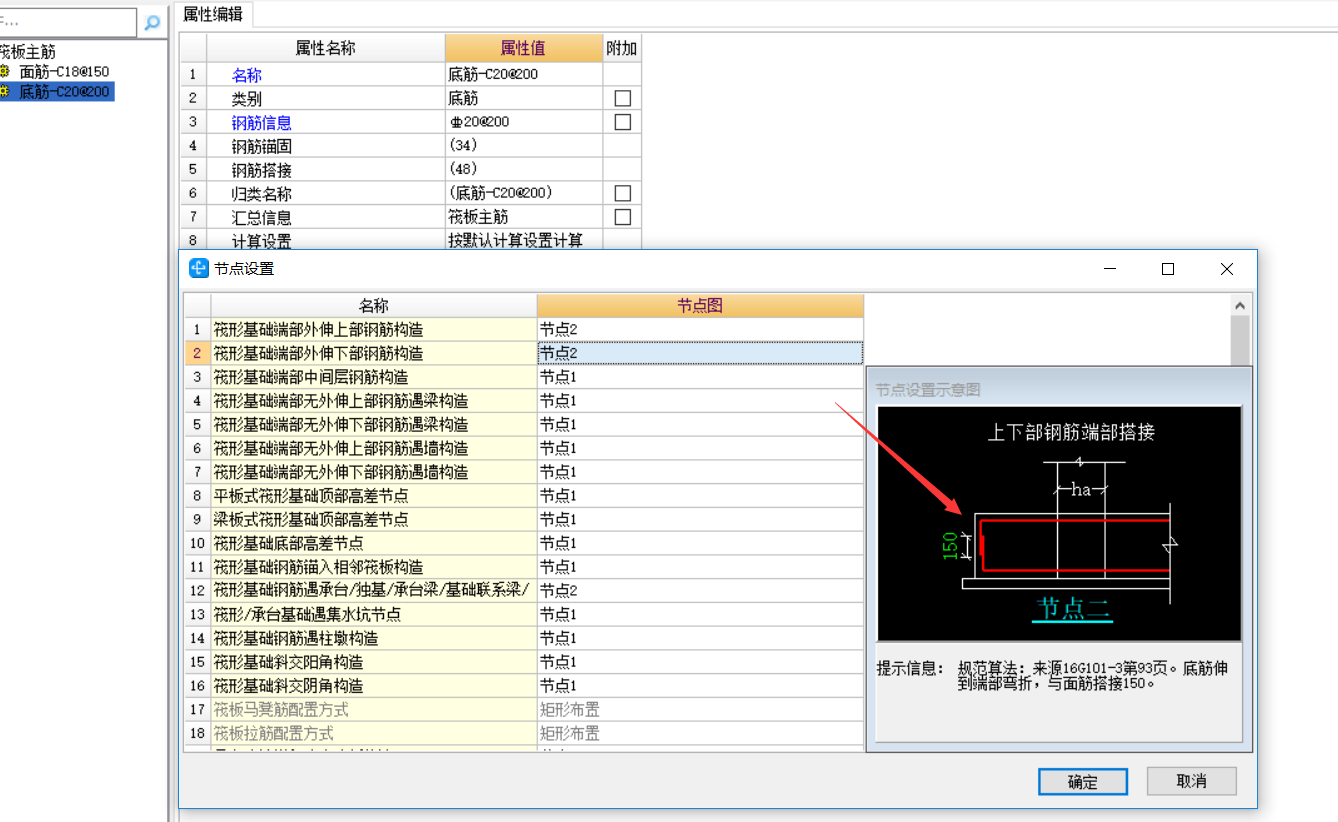Image resolution: width=1338 pixels, height=822 pixels.
Task: Select the 筏板主筋 tree root
Action: pos(28,52)
